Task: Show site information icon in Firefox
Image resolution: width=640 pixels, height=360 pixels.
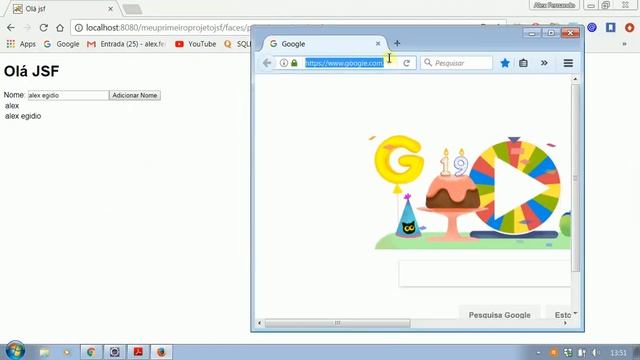Action: [284, 63]
